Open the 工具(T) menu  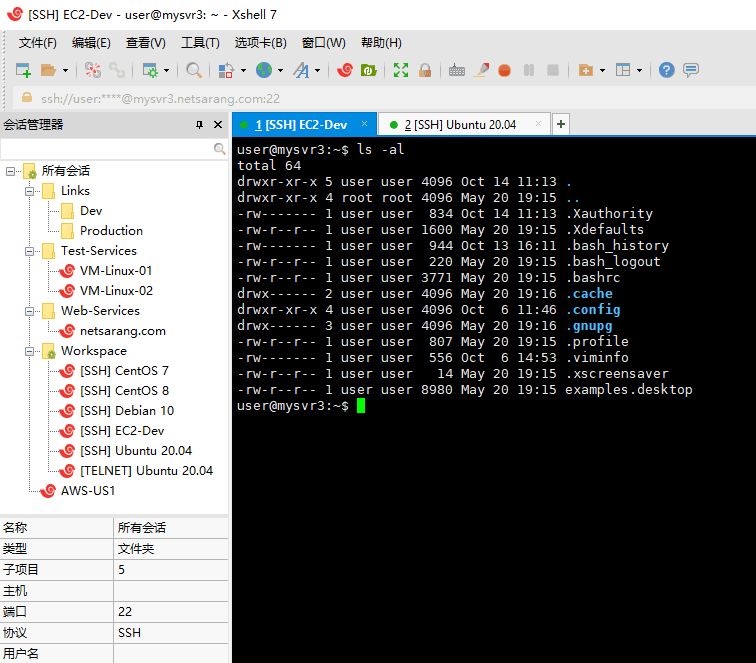199,42
